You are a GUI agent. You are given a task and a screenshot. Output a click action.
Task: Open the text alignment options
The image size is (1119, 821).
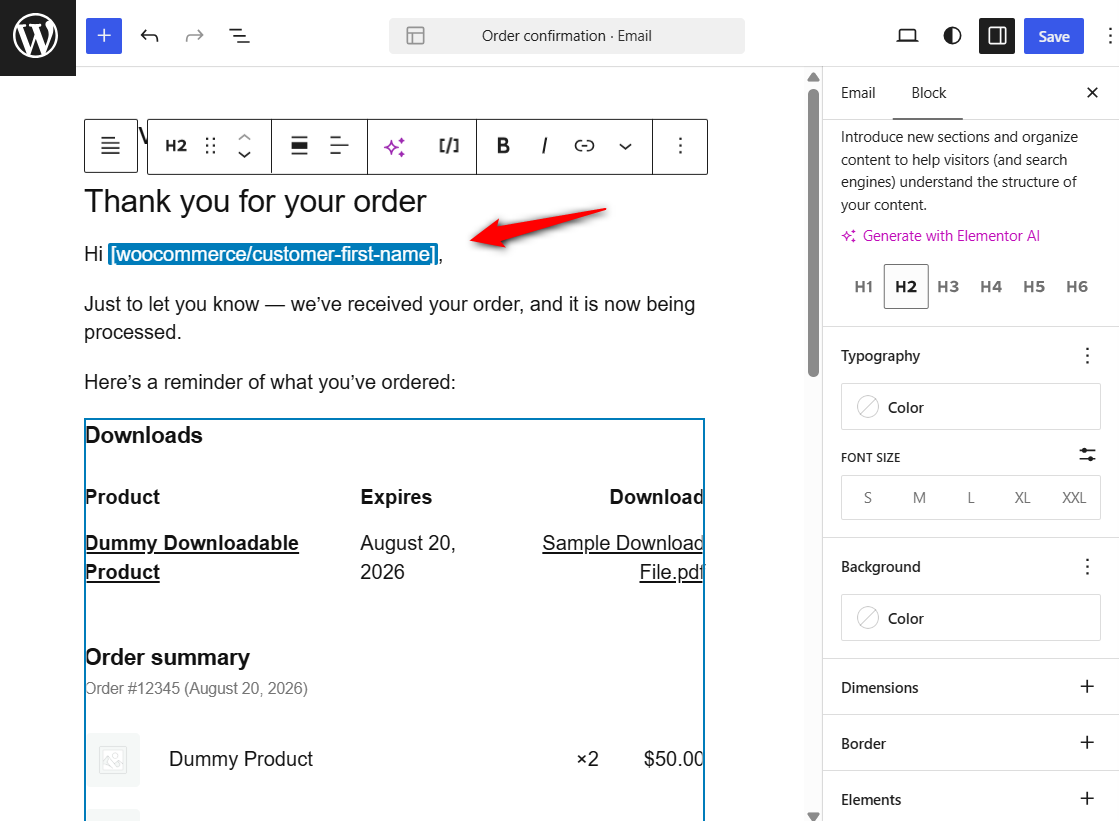click(x=339, y=146)
